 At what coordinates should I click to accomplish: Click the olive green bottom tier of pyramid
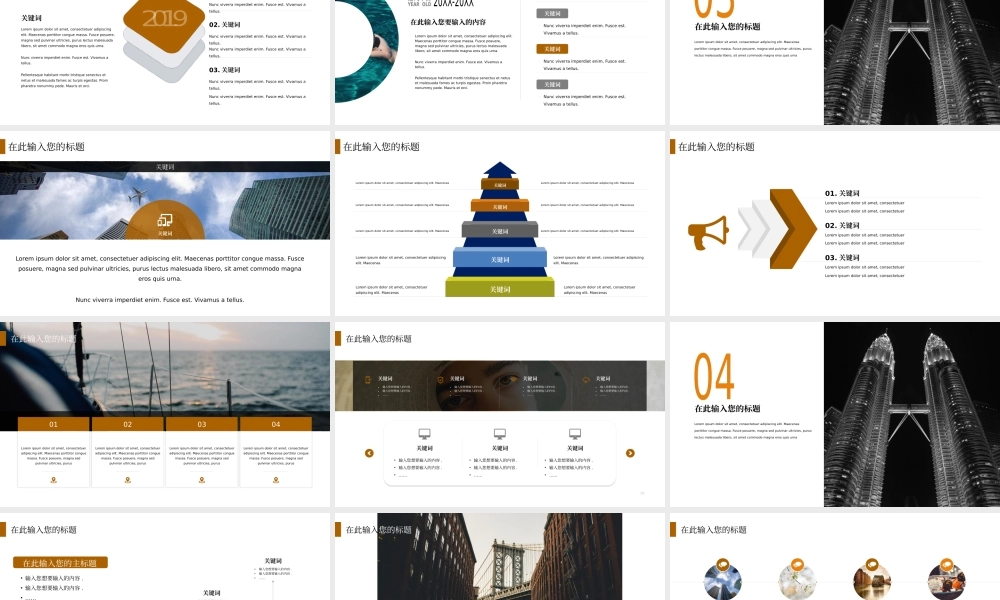point(500,289)
